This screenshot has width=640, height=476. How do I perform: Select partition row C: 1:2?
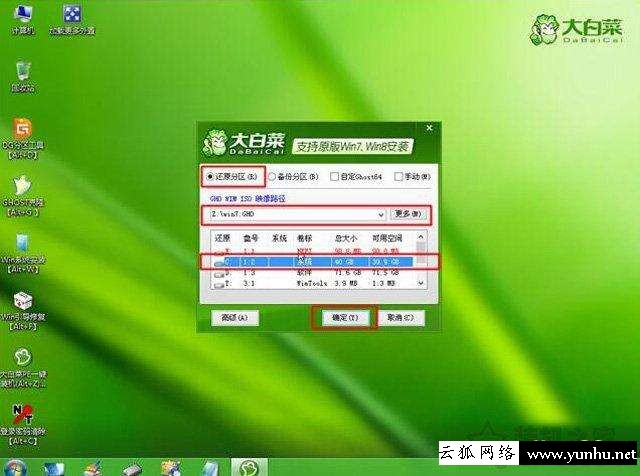coord(313,262)
